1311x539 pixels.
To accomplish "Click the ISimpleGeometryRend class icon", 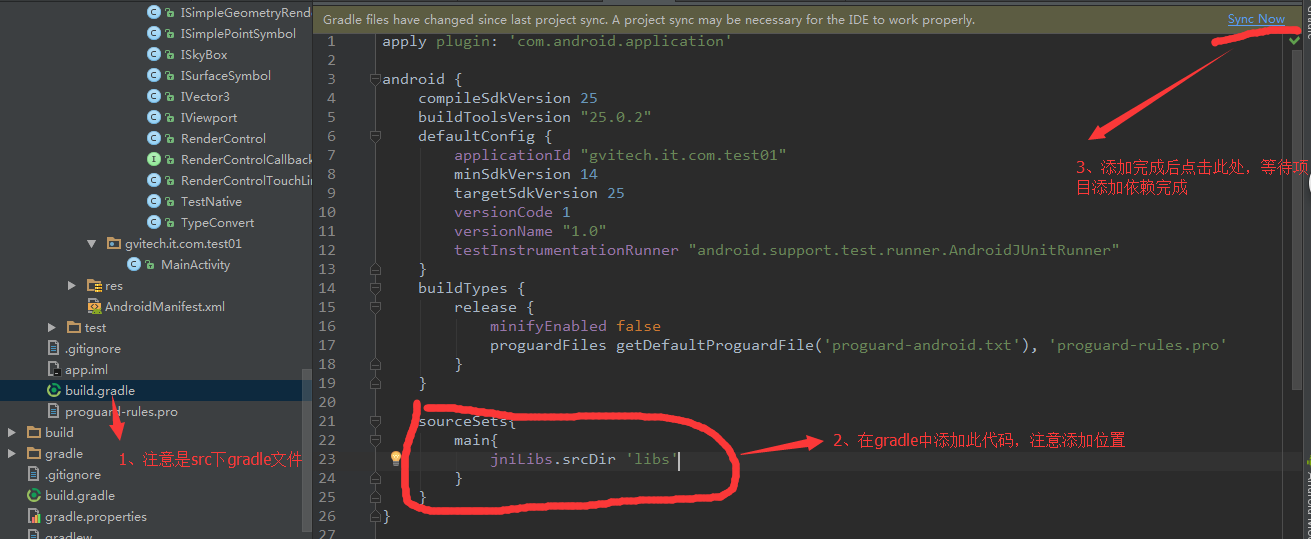I will click(154, 12).
